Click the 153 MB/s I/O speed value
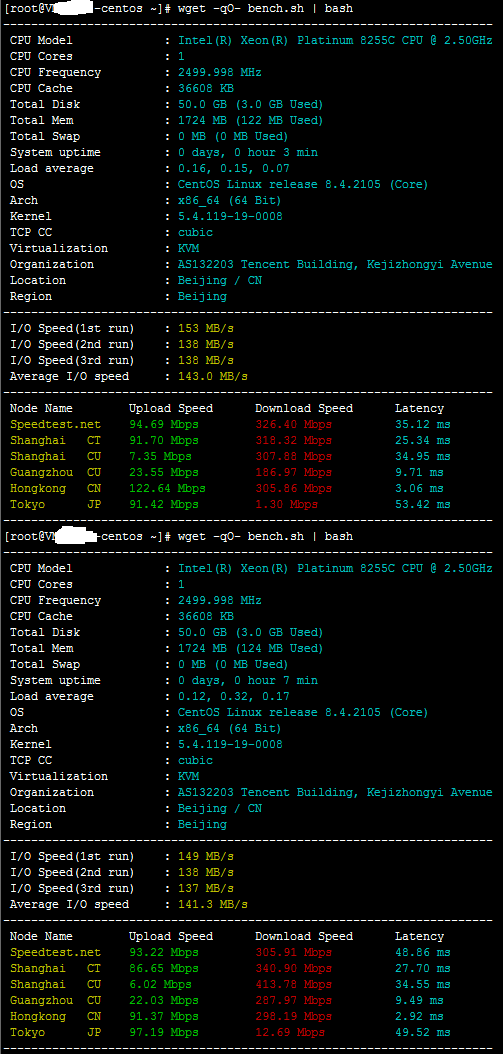This screenshot has width=503, height=1054. 206,329
